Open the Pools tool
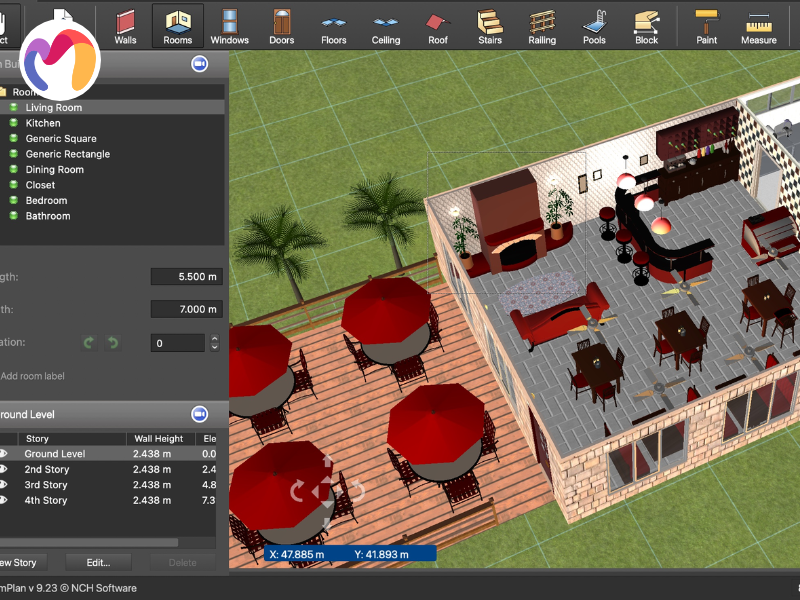Screen dimensions: 800x600 click(594, 26)
